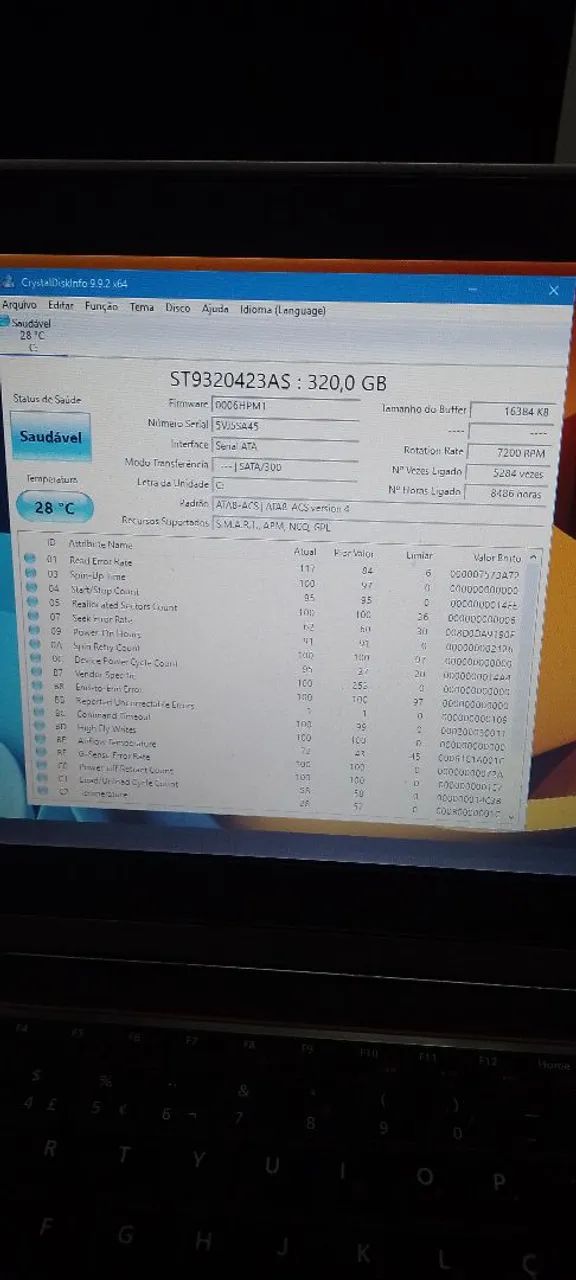Click the blue status dot for Command Timeout
This screenshot has height=1280, width=576.
coord(38,714)
